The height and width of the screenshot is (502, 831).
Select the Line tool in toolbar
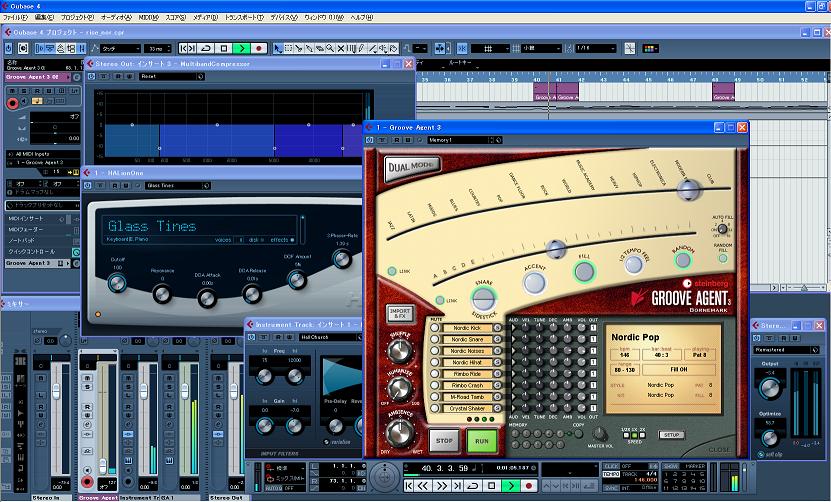pyautogui.click(x=373, y=48)
